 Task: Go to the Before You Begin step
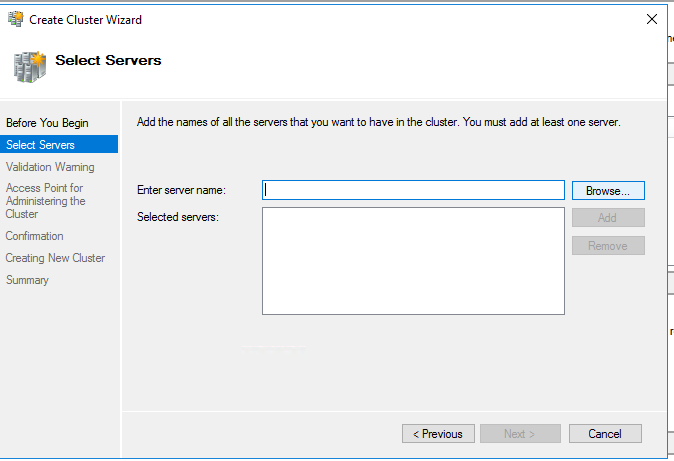[x=47, y=123]
